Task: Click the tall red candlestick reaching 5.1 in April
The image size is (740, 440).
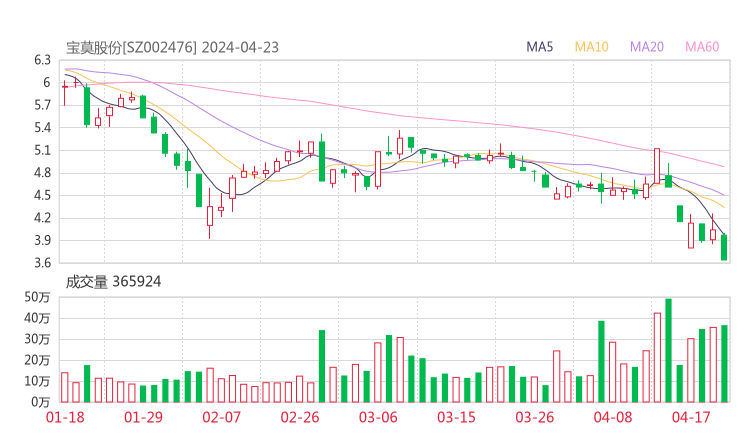Action: coord(657,166)
